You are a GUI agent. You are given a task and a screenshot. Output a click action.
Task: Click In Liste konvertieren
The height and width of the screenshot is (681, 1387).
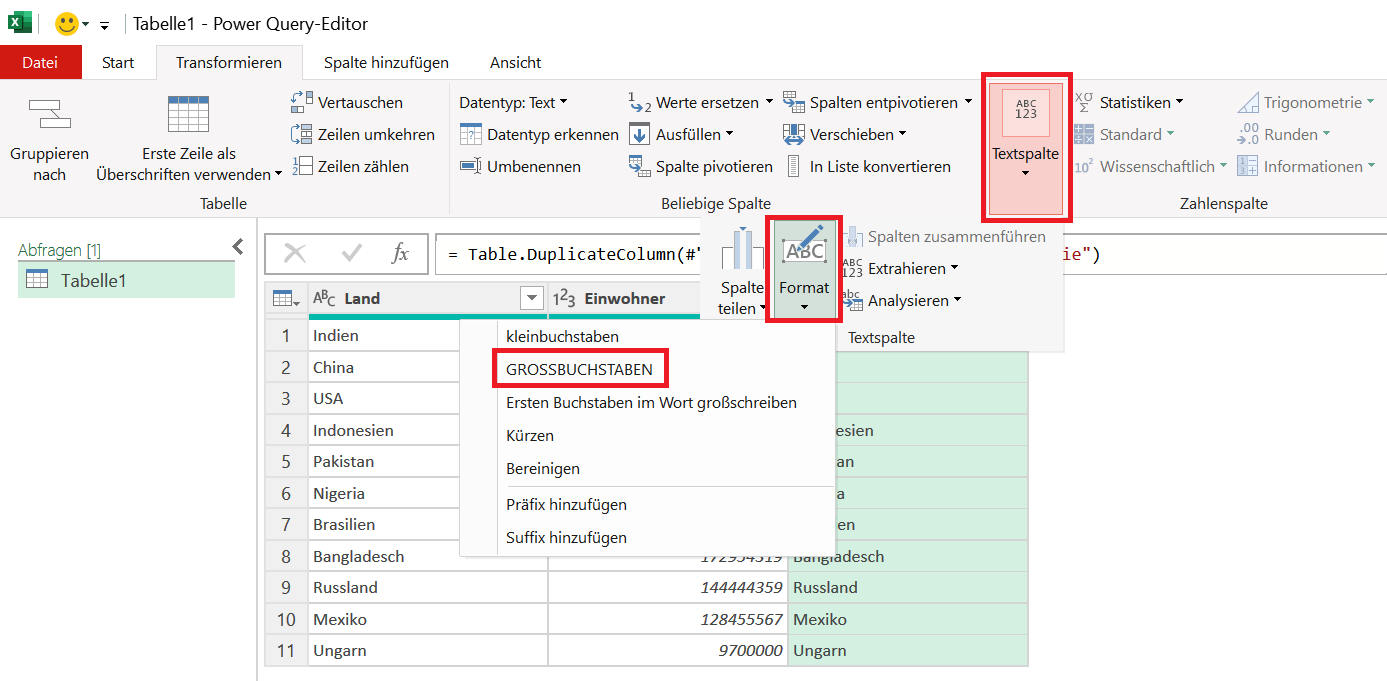pos(867,166)
